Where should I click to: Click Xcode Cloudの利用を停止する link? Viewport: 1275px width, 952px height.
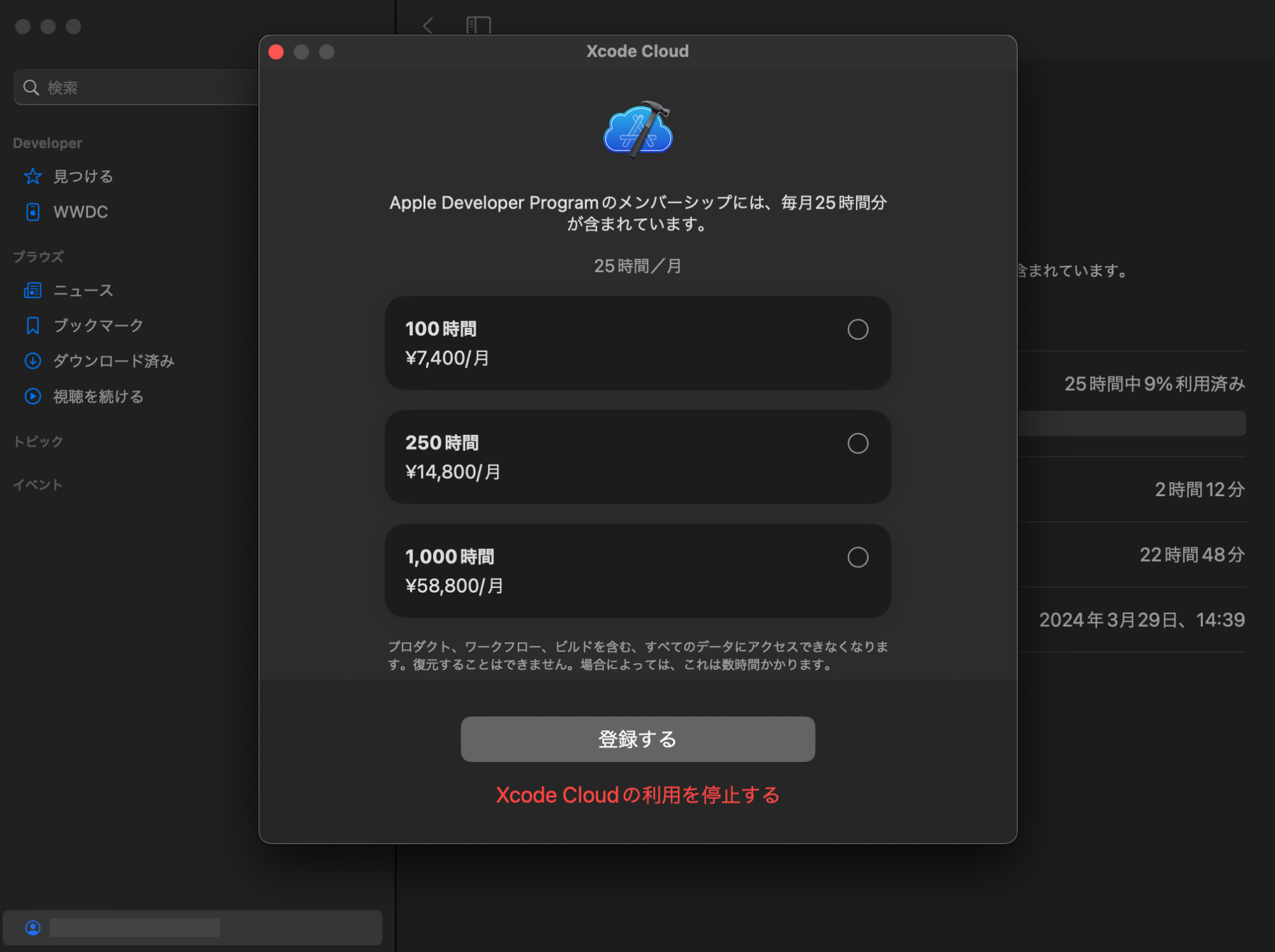click(x=637, y=795)
